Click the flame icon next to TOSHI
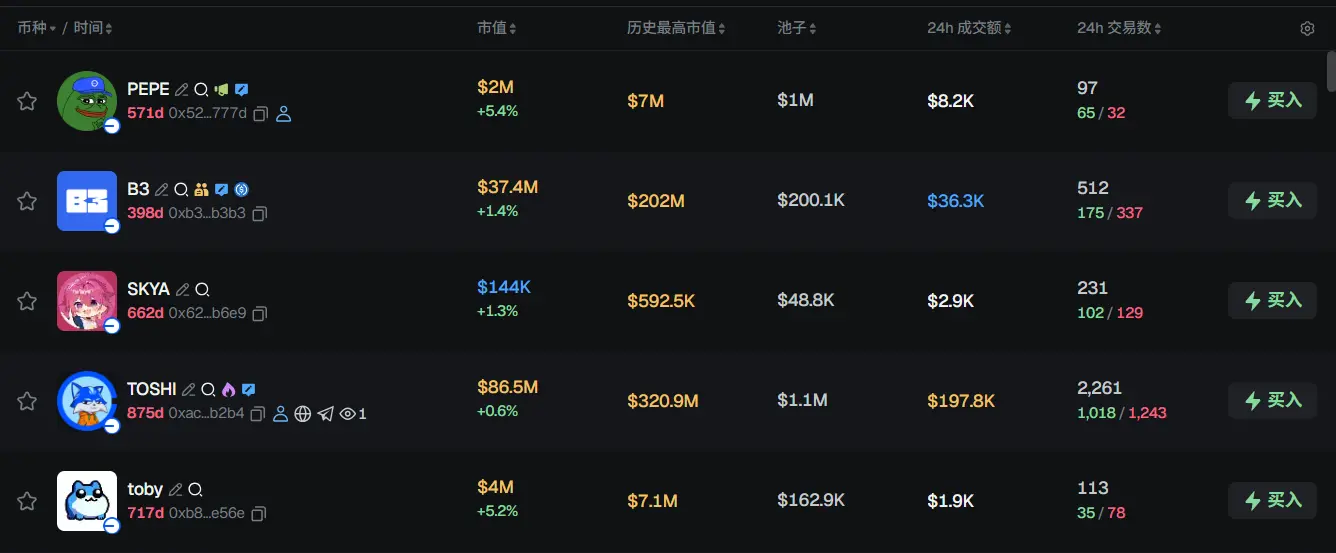 coord(228,389)
